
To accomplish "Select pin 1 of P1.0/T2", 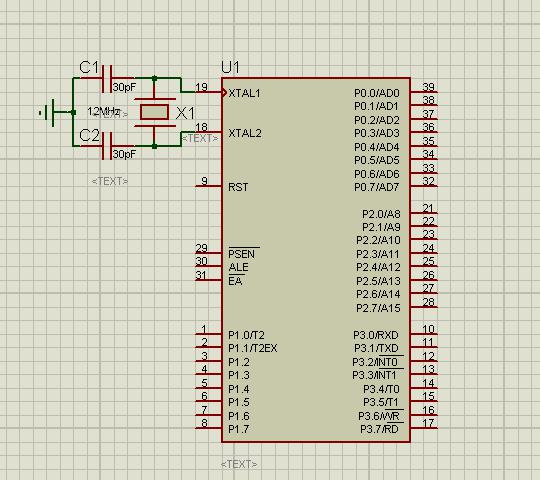I will pyautogui.click(x=208, y=334).
